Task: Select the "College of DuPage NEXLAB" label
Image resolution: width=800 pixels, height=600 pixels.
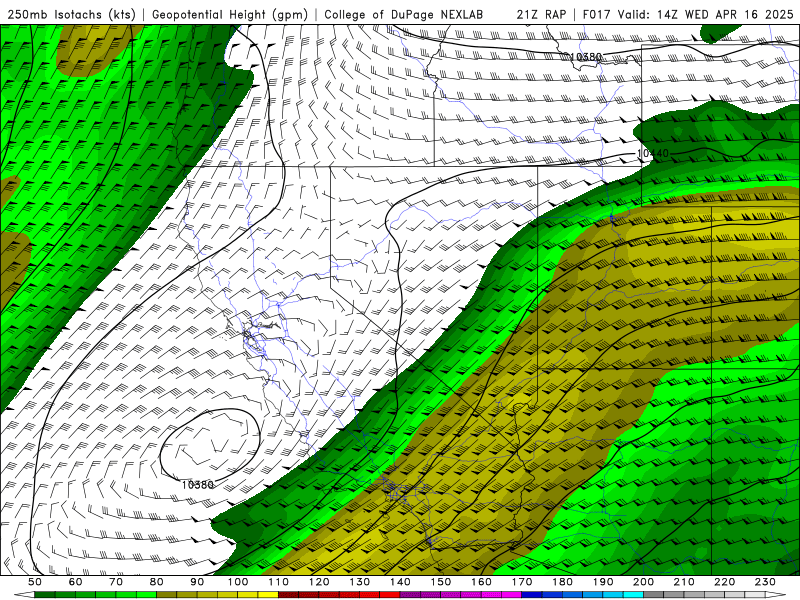Action: 404,14
